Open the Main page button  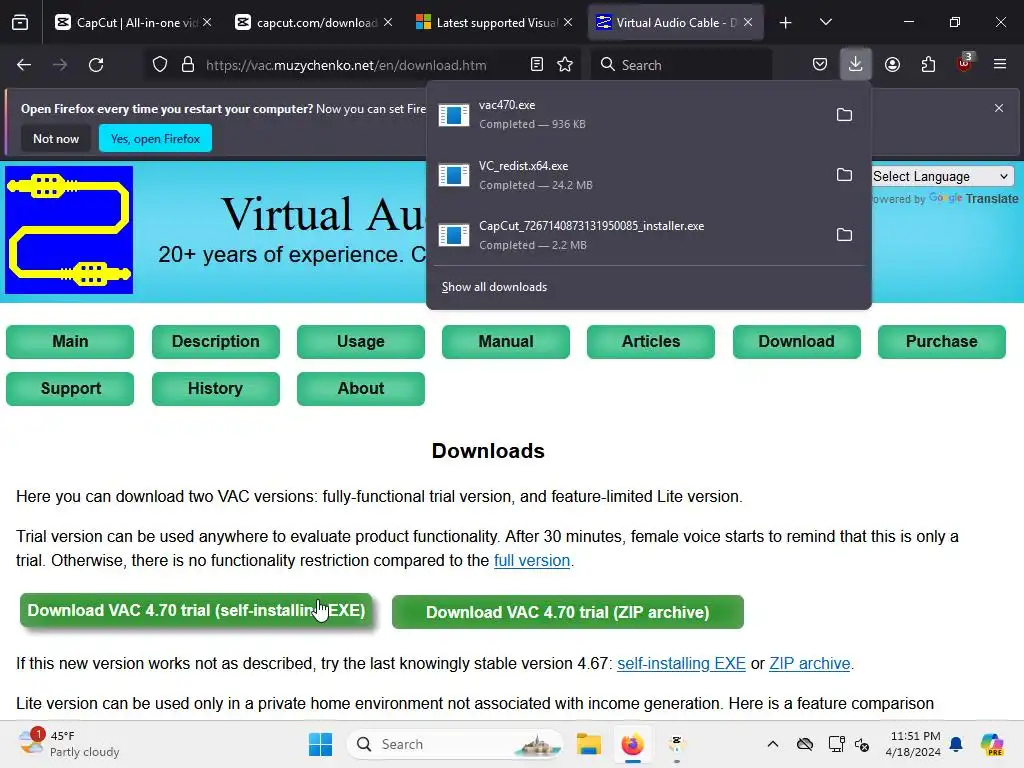70,342
